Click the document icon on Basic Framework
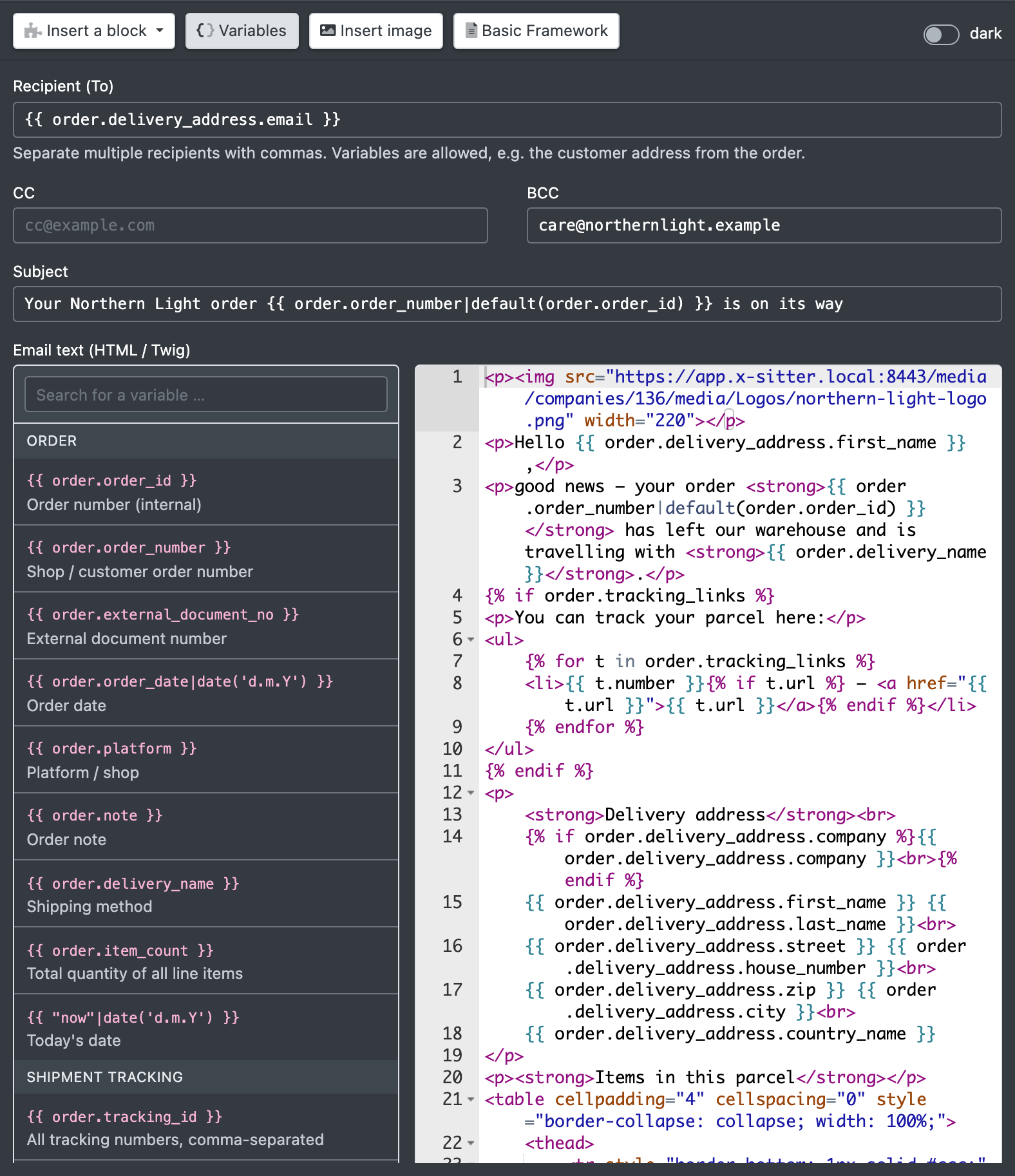1015x1176 pixels. (471, 30)
